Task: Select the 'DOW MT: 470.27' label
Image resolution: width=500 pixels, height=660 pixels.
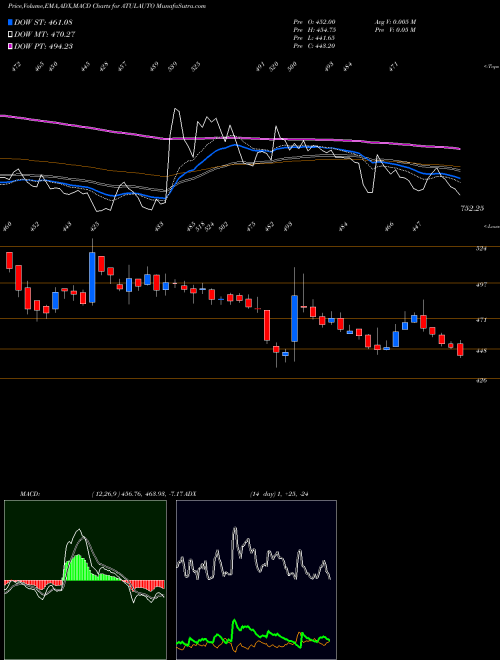Action: point(45,35)
